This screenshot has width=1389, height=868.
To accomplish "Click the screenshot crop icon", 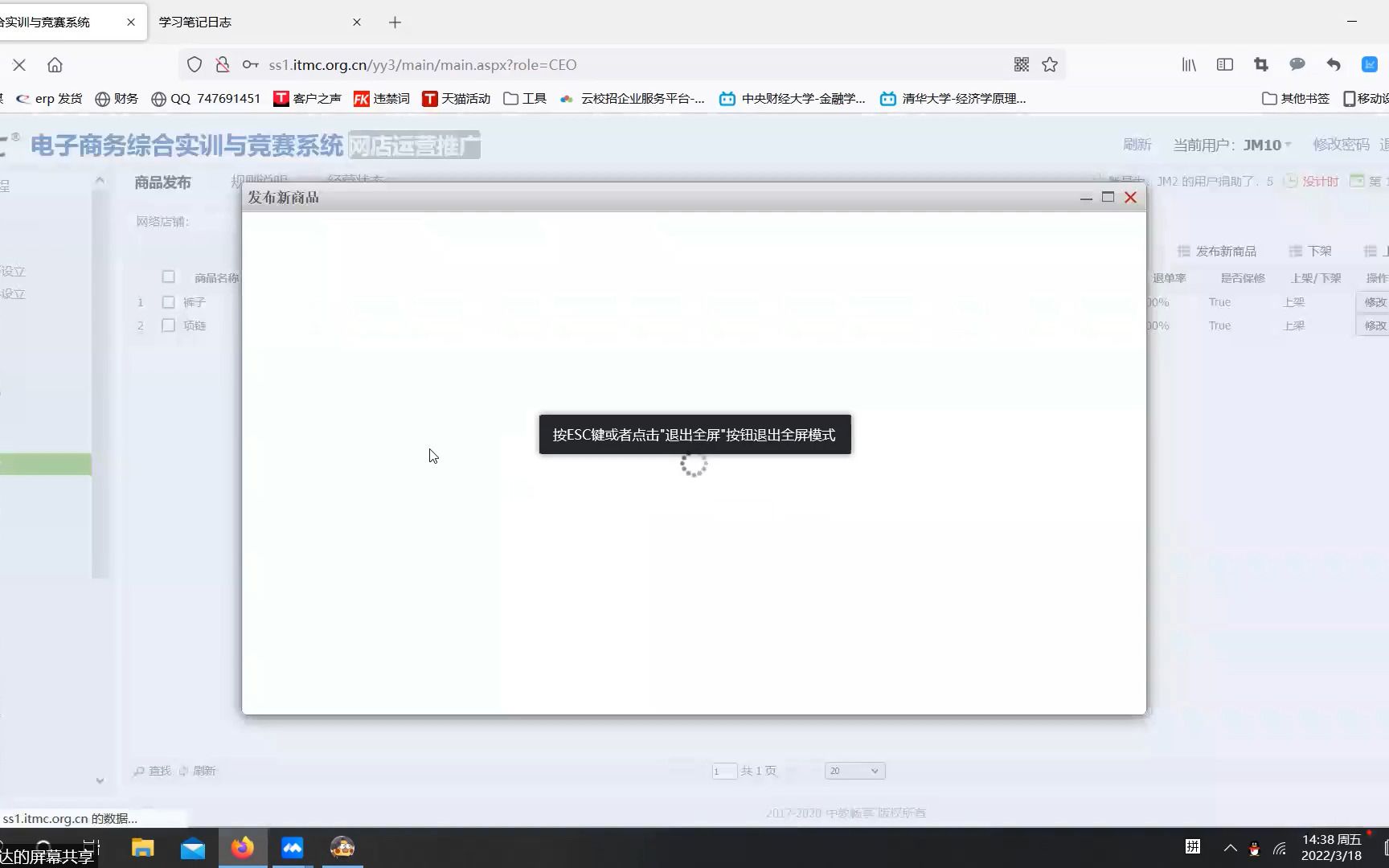I will point(1261,64).
